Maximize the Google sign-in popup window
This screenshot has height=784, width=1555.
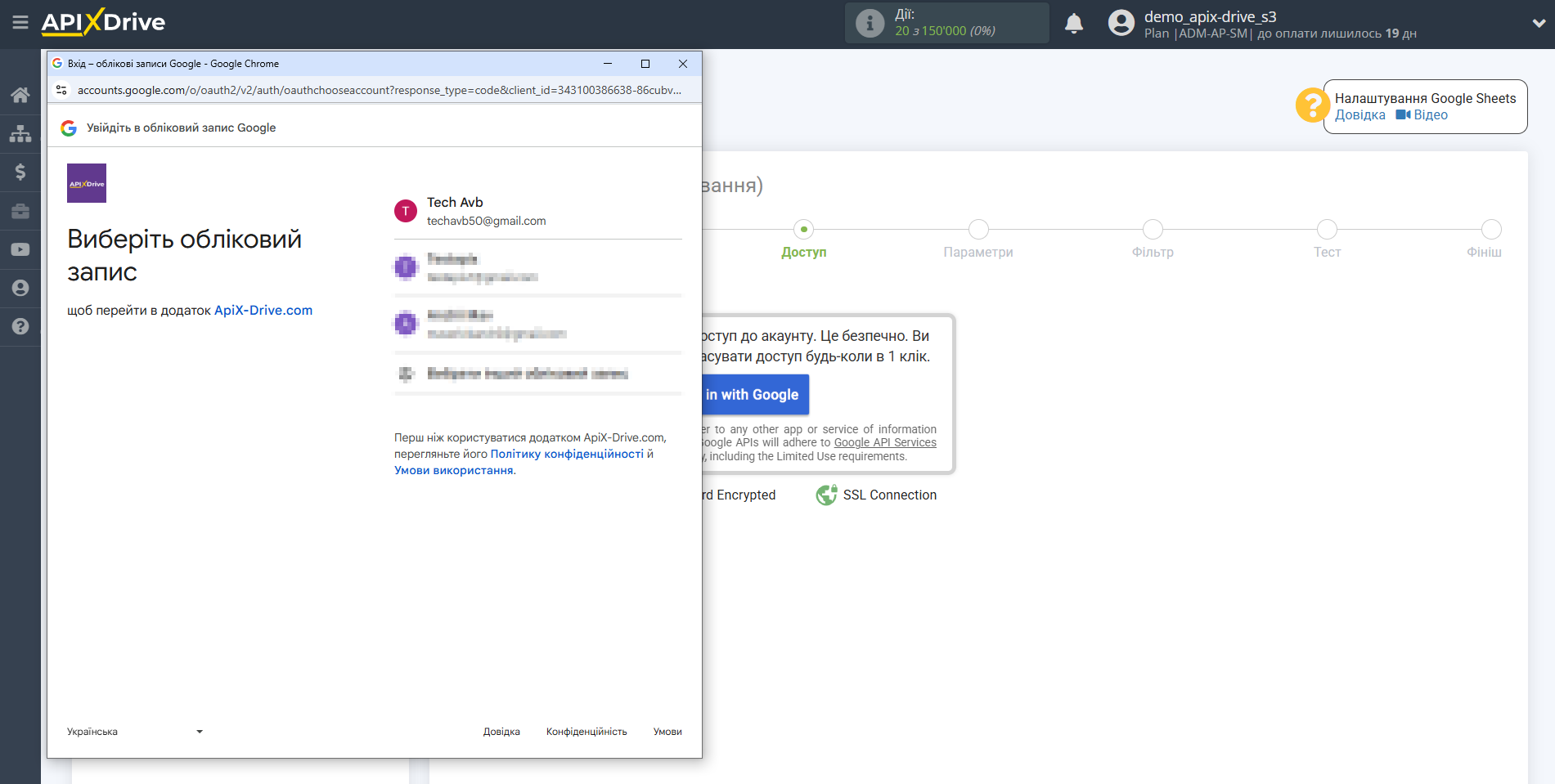tap(645, 64)
